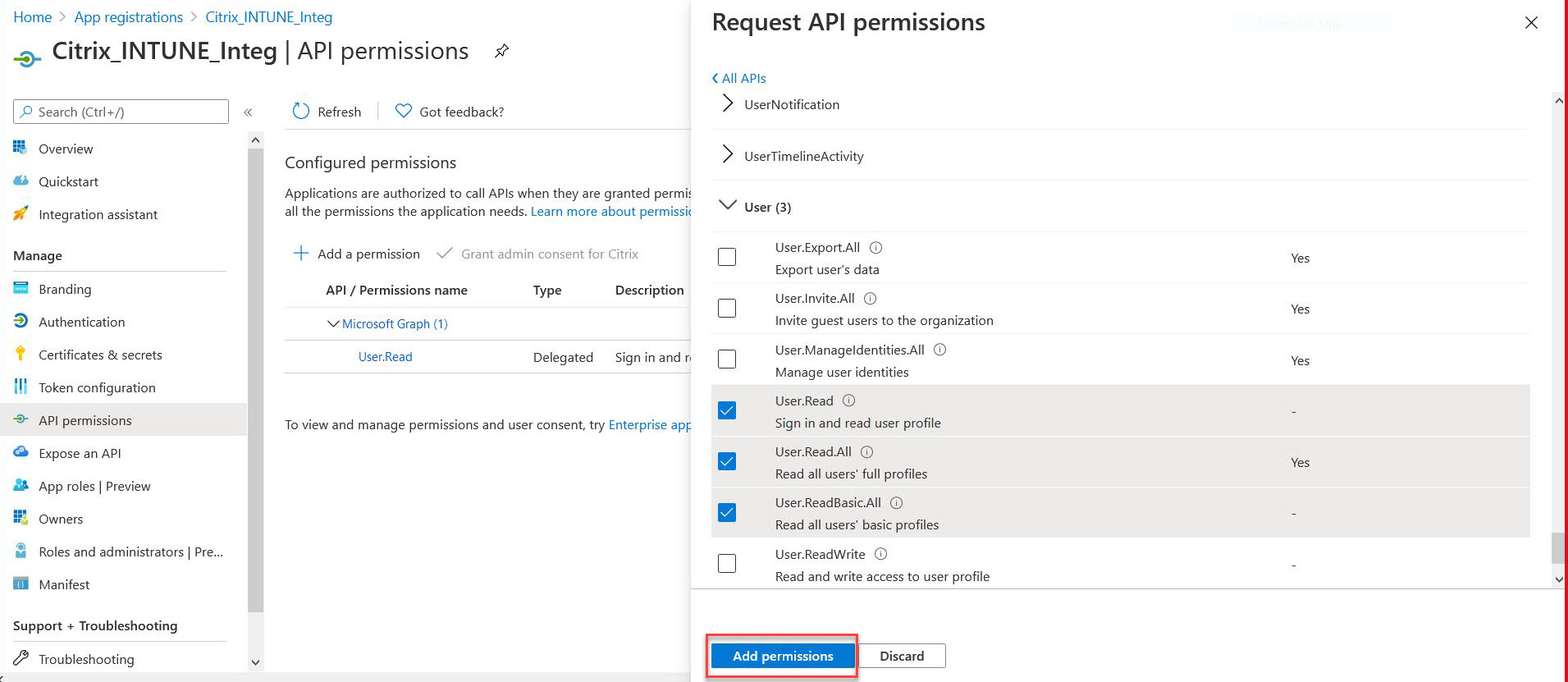Open the Enterprise applications link

pos(650,425)
